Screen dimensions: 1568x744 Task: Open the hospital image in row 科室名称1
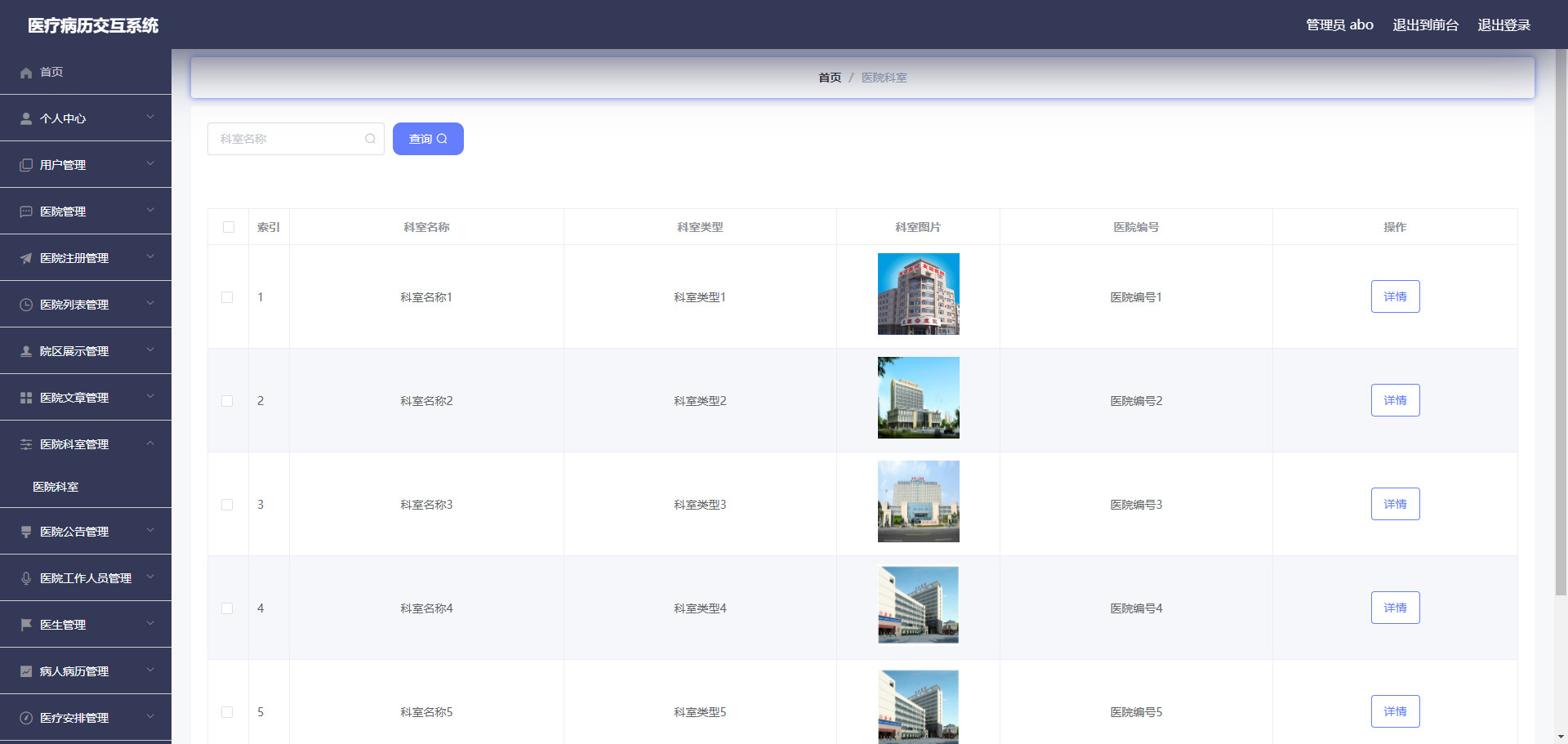point(918,294)
